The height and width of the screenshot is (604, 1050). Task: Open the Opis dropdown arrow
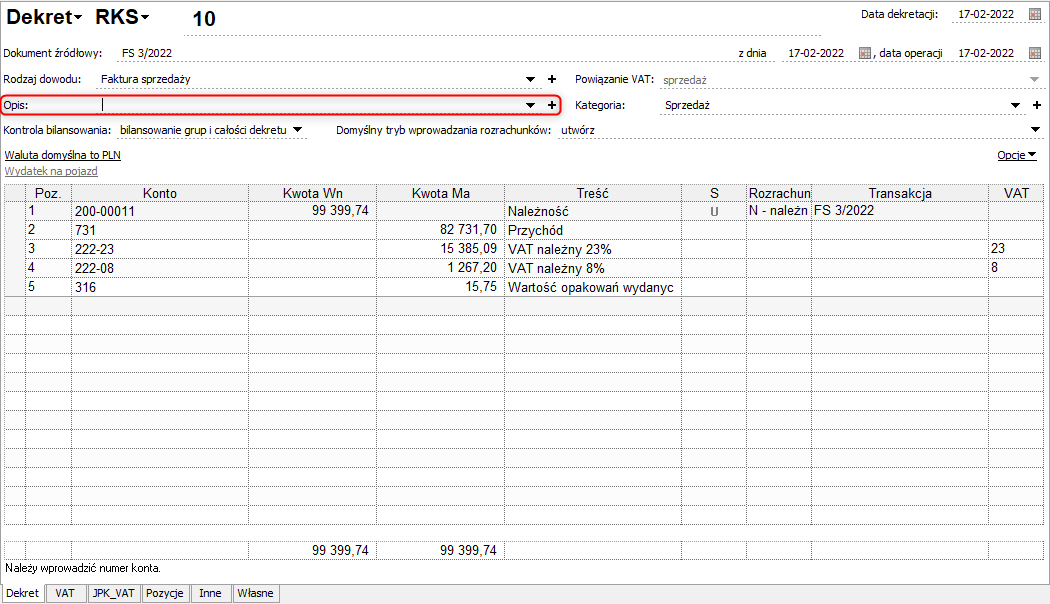pyautogui.click(x=530, y=105)
